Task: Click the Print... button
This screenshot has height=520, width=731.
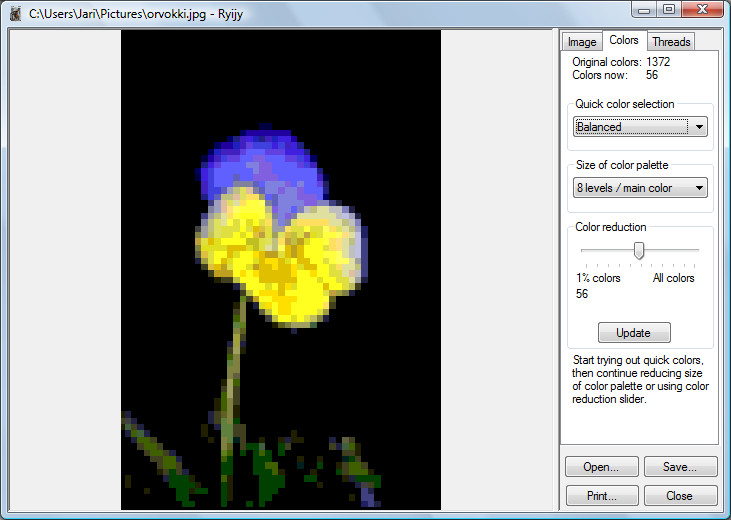Action: pos(602,496)
